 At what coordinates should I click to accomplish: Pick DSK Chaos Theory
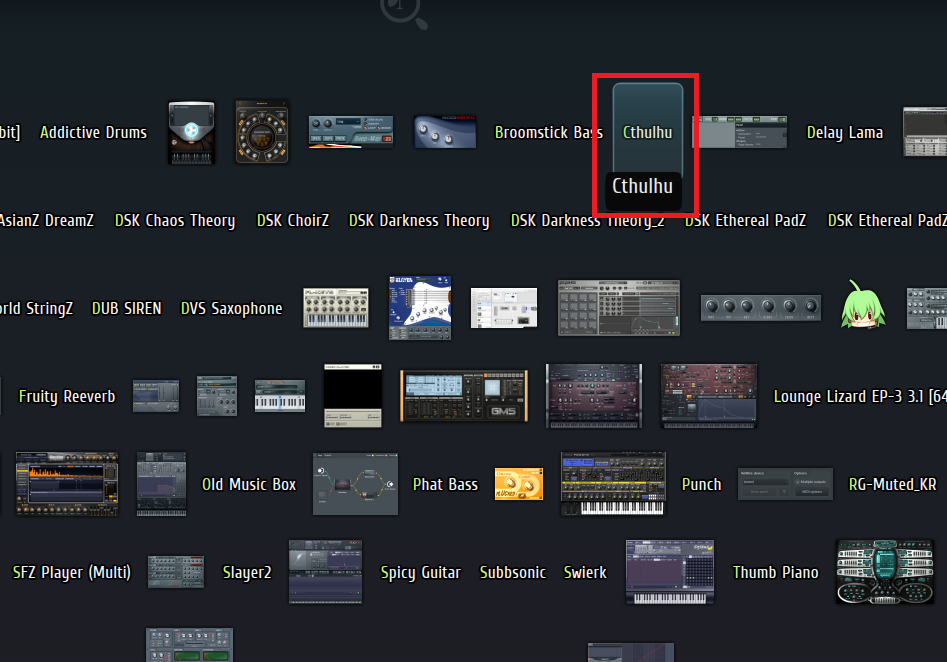tap(175, 220)
